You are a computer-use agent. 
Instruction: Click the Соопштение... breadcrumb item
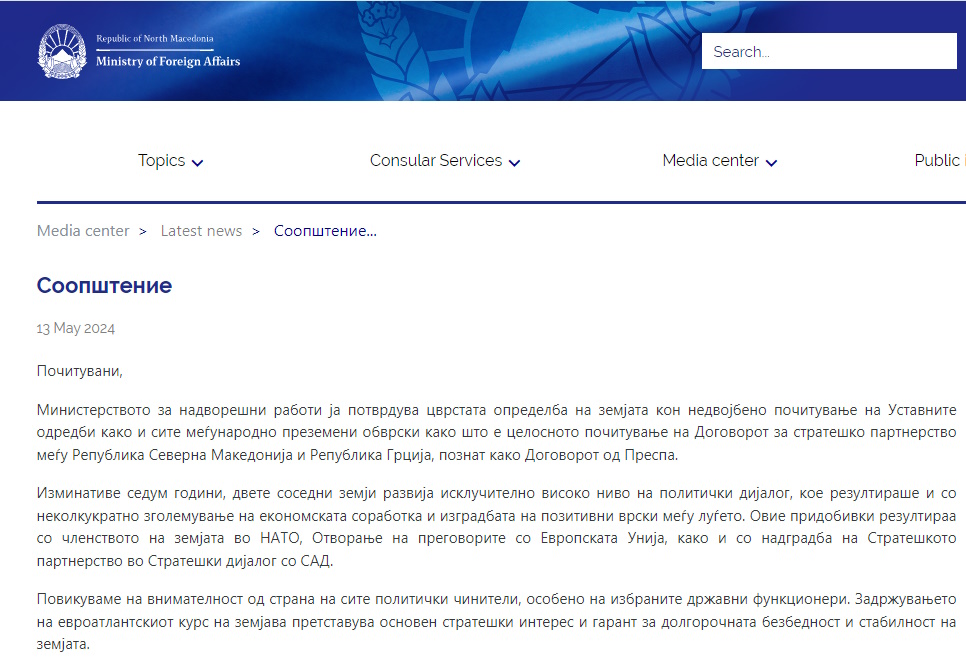click(x=325, y=231)
